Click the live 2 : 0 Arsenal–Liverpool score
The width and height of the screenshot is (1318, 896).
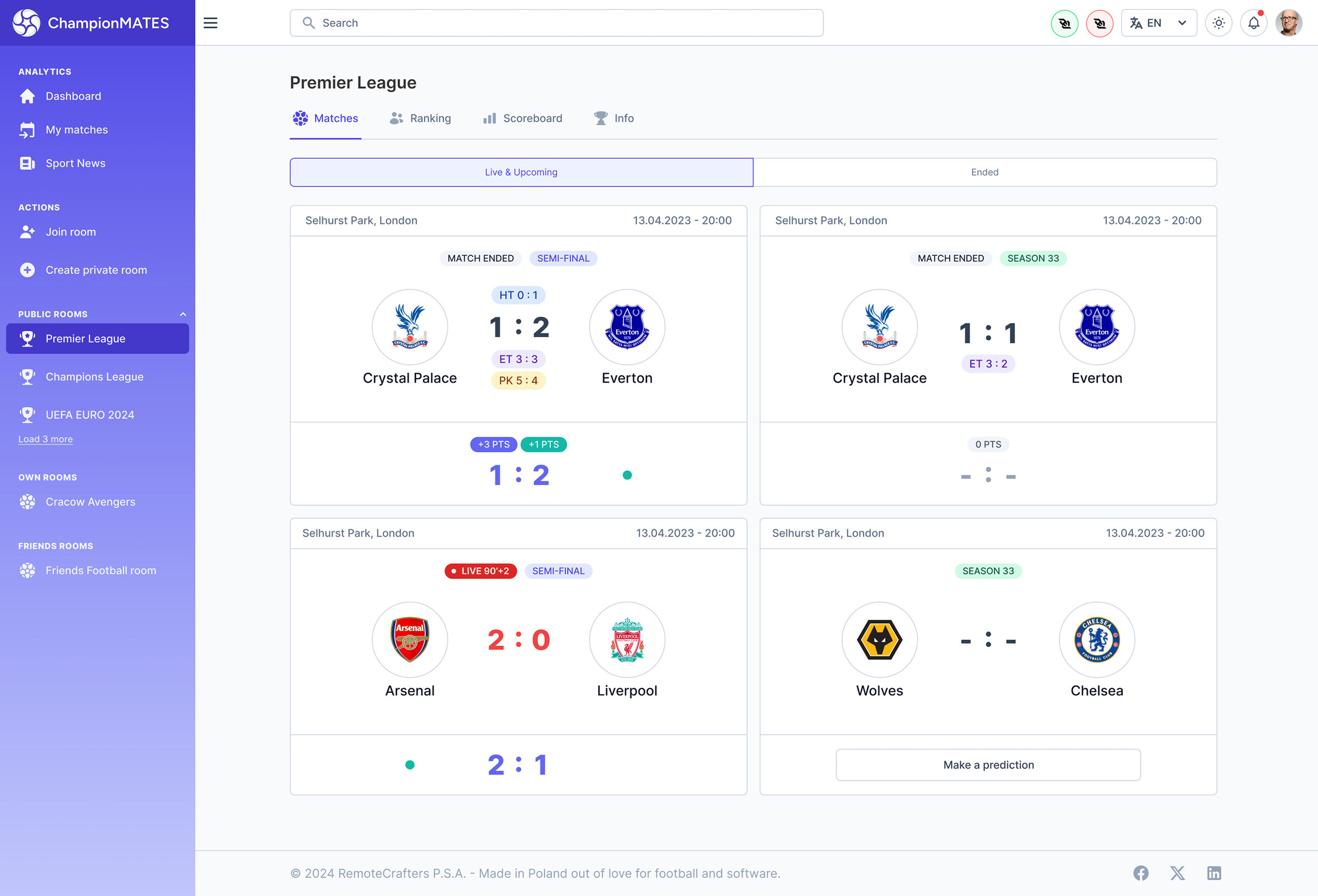518,640
